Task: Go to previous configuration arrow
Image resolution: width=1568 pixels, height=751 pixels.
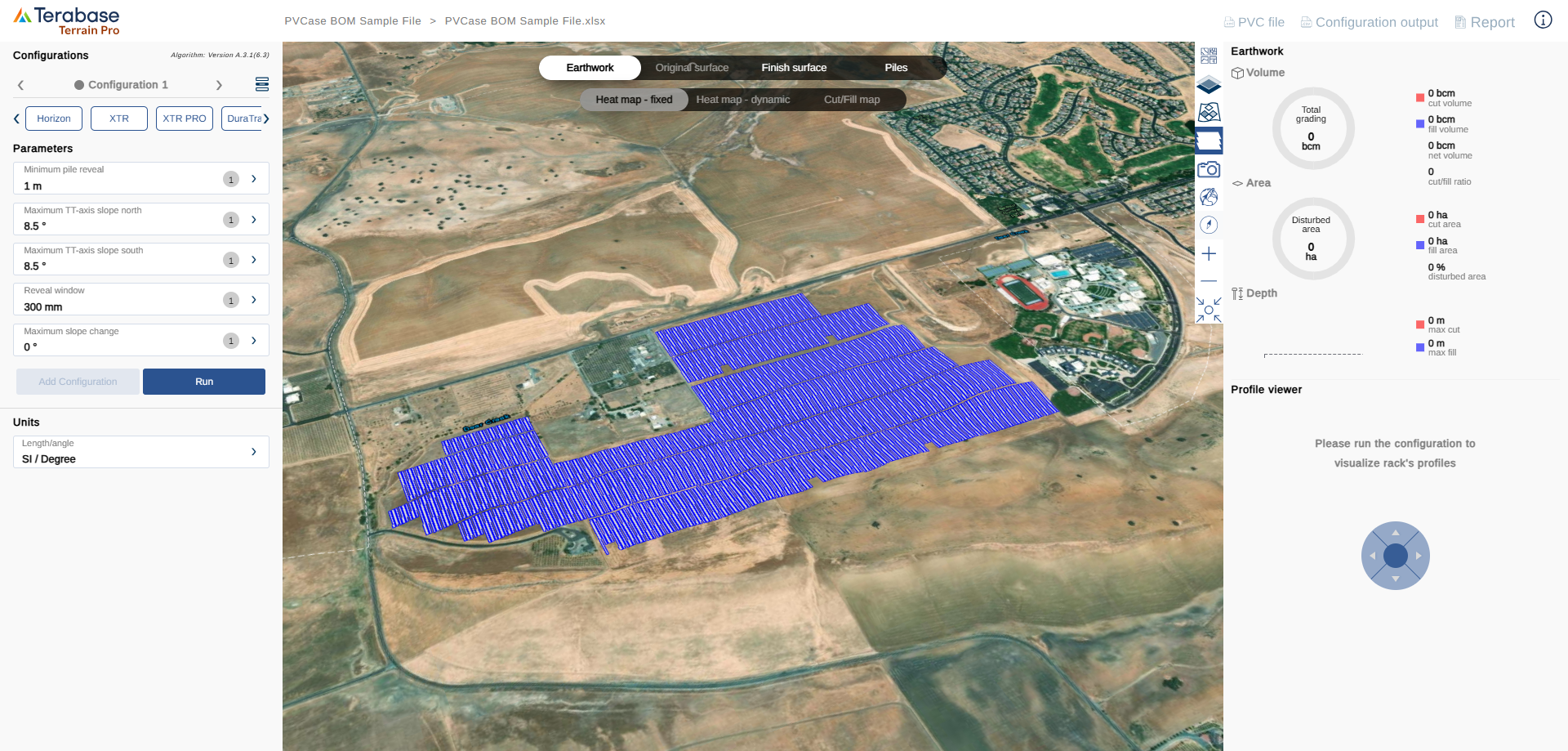Action: click(x=20, y=85)
